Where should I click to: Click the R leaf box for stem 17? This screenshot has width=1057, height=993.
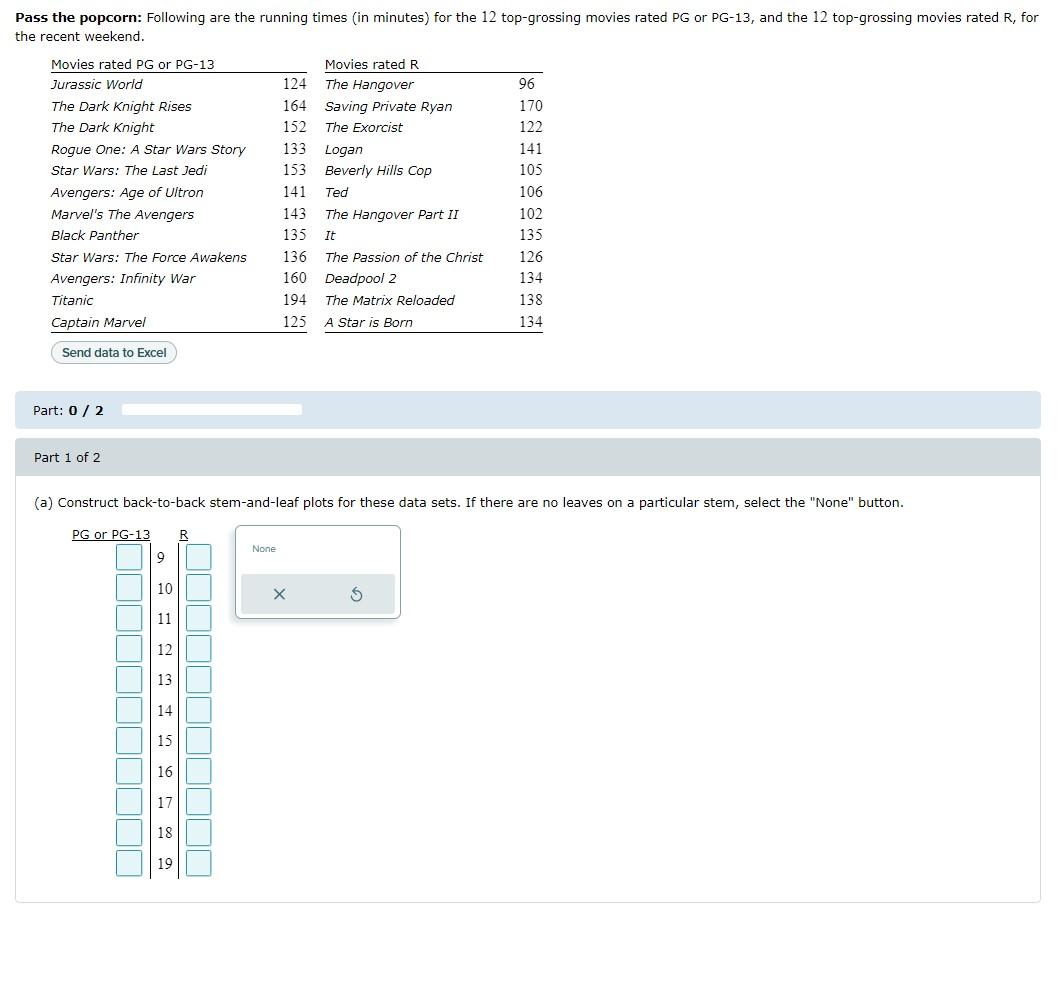[x=198, y=801]
